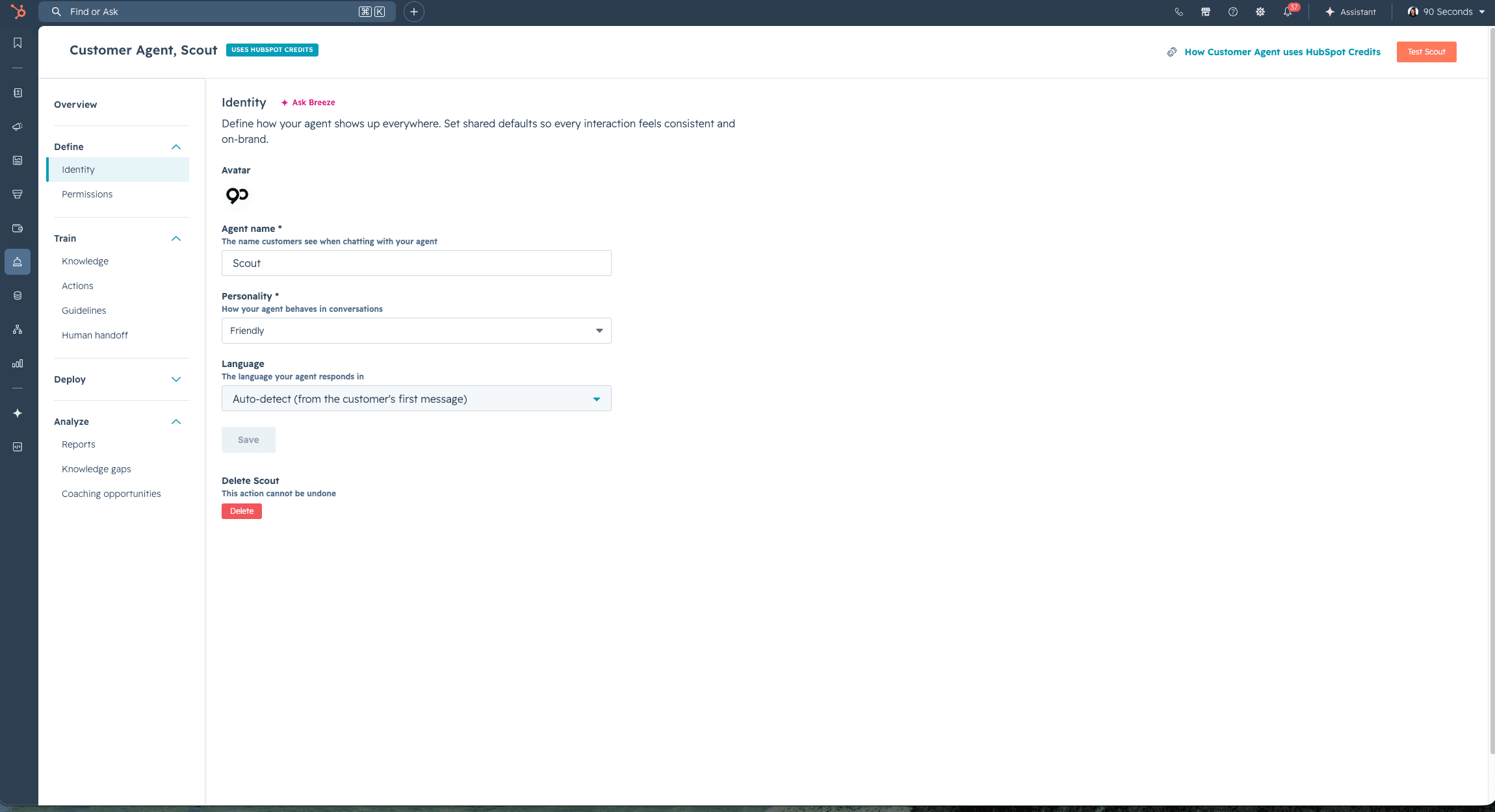Open Coaching opportunities under Analyze

click(111, 494)
